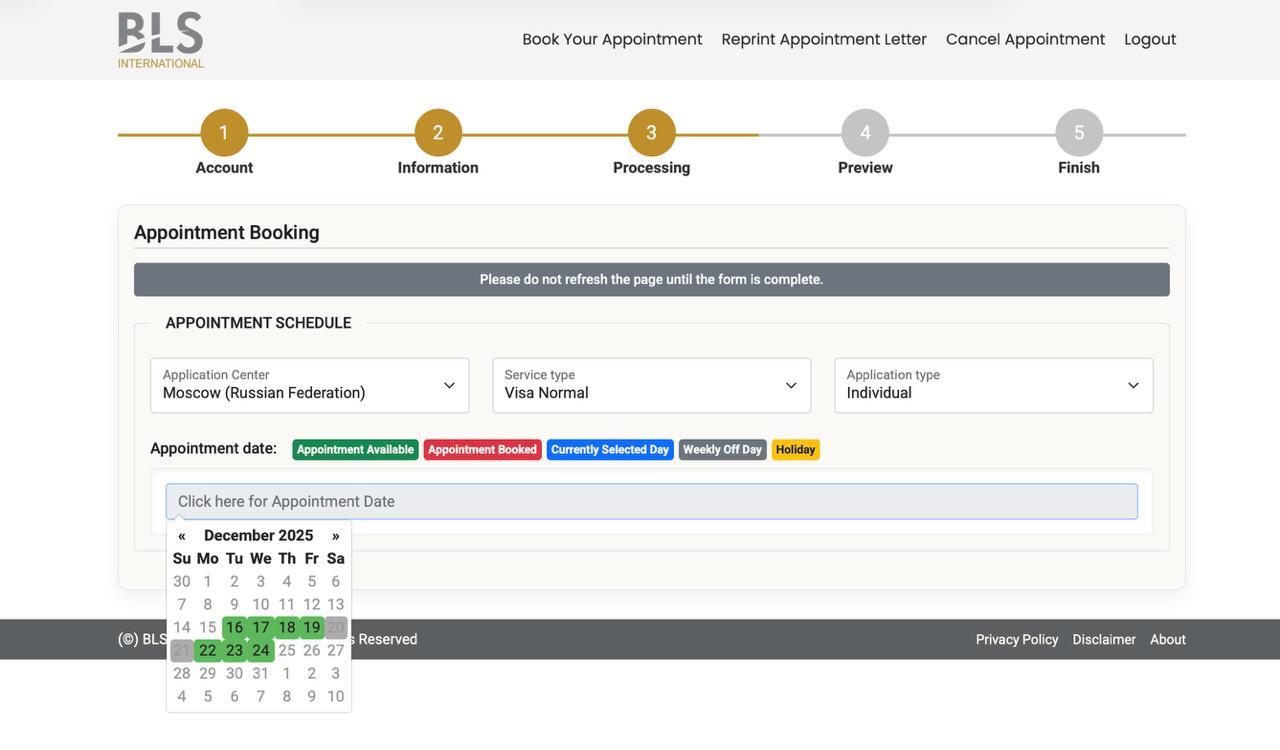Open the Privacy Policy link
Screen dimensions: 1280x750
click(x=1017, y=640)
